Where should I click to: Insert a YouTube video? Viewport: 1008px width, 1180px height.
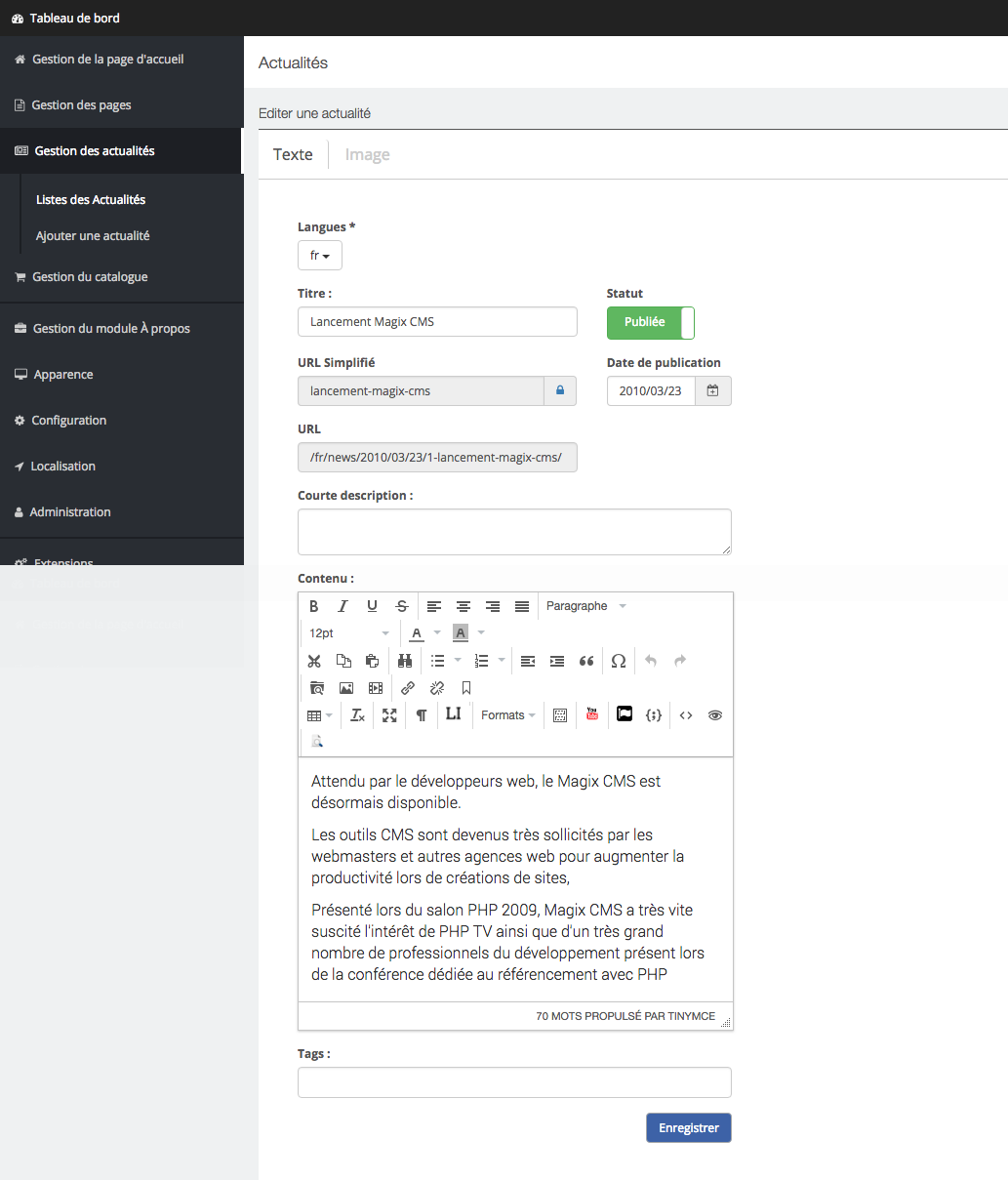click(x=592, y=714)
